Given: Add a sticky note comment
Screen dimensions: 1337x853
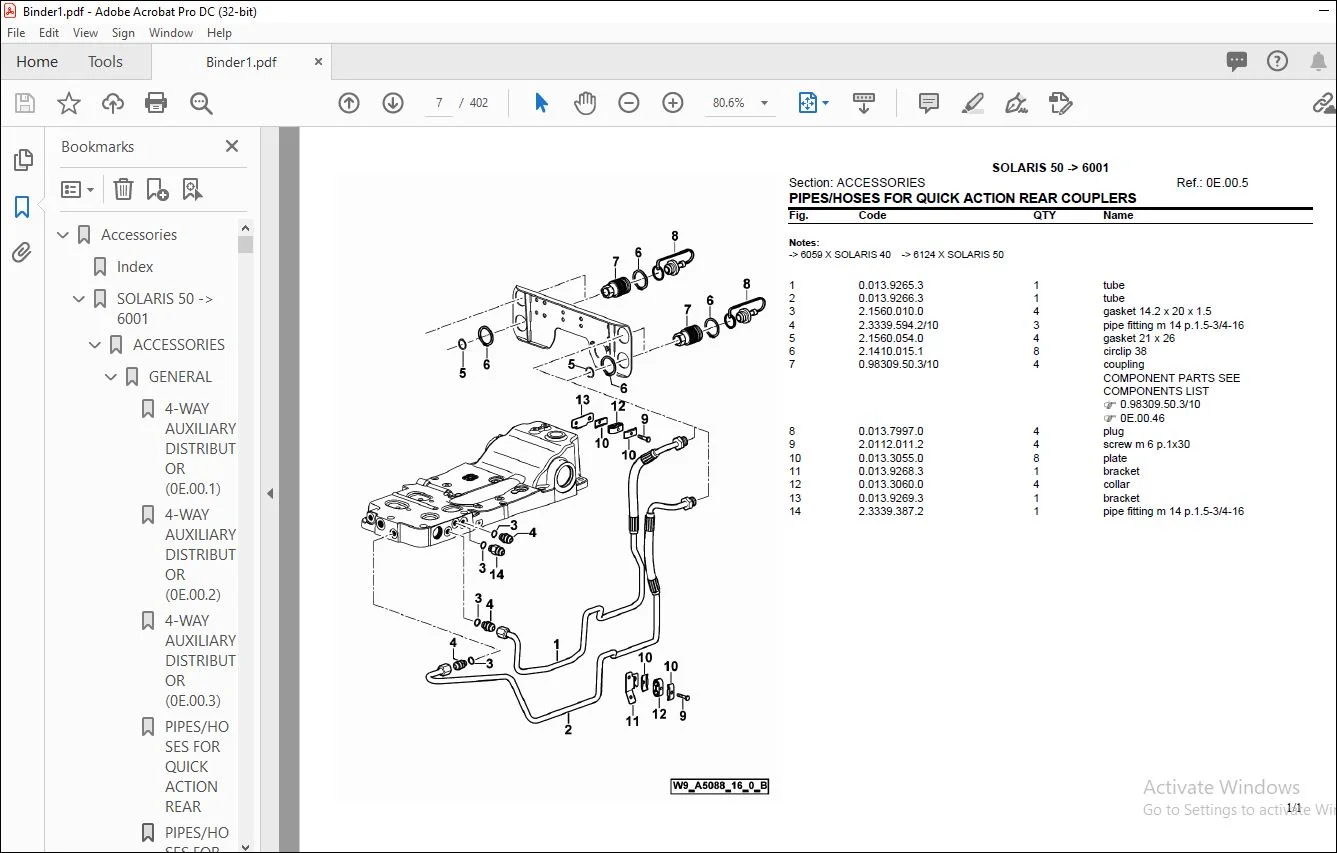Looking at the screenshot, I should point(929,103).
